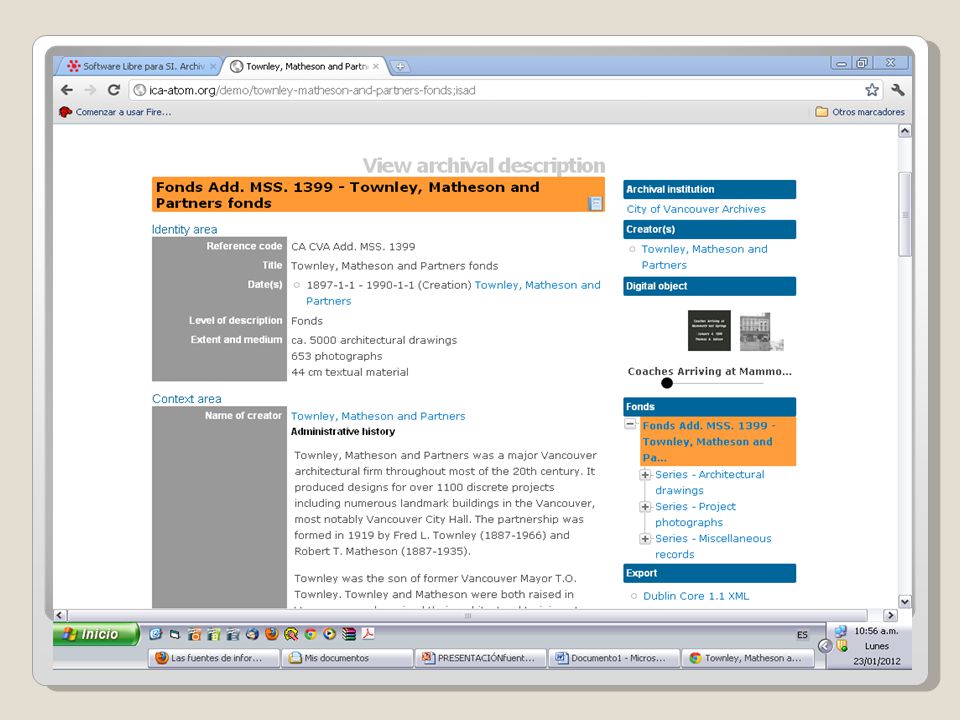This screenshot has height=720, width=960.
Task: Close the Townley, Matheson tab
Action: click(375, 66)
